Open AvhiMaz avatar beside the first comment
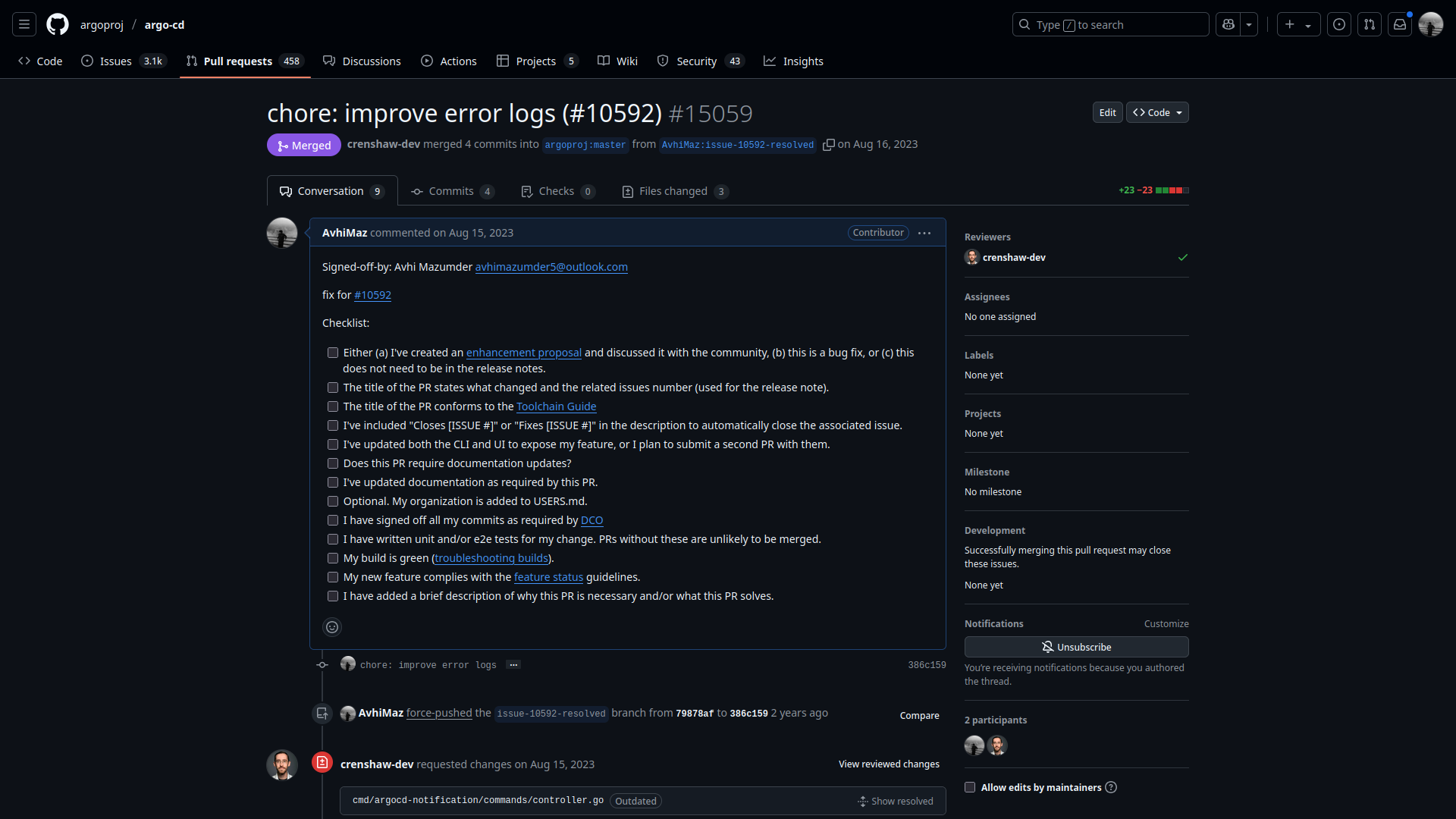The width and height of the screenshot is (1456, 819). pos(282,233)
